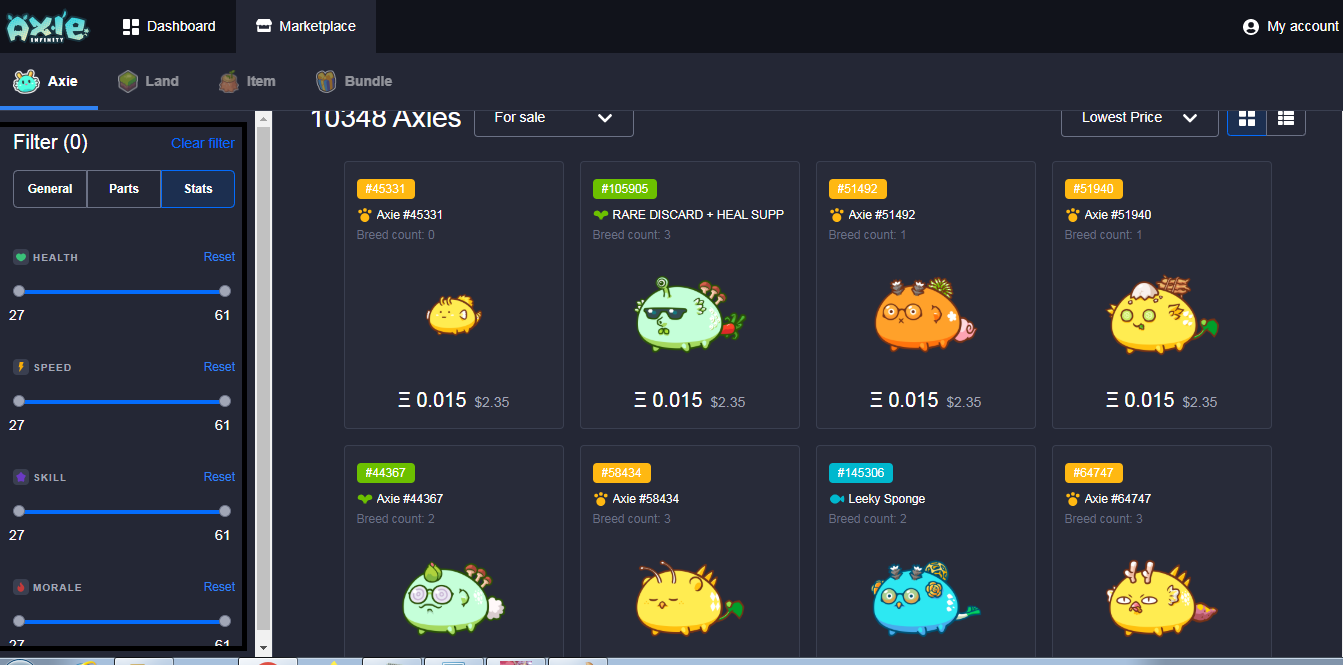Click the #105905 ID badge
The image size is (1343, 665).
(625, 189)
